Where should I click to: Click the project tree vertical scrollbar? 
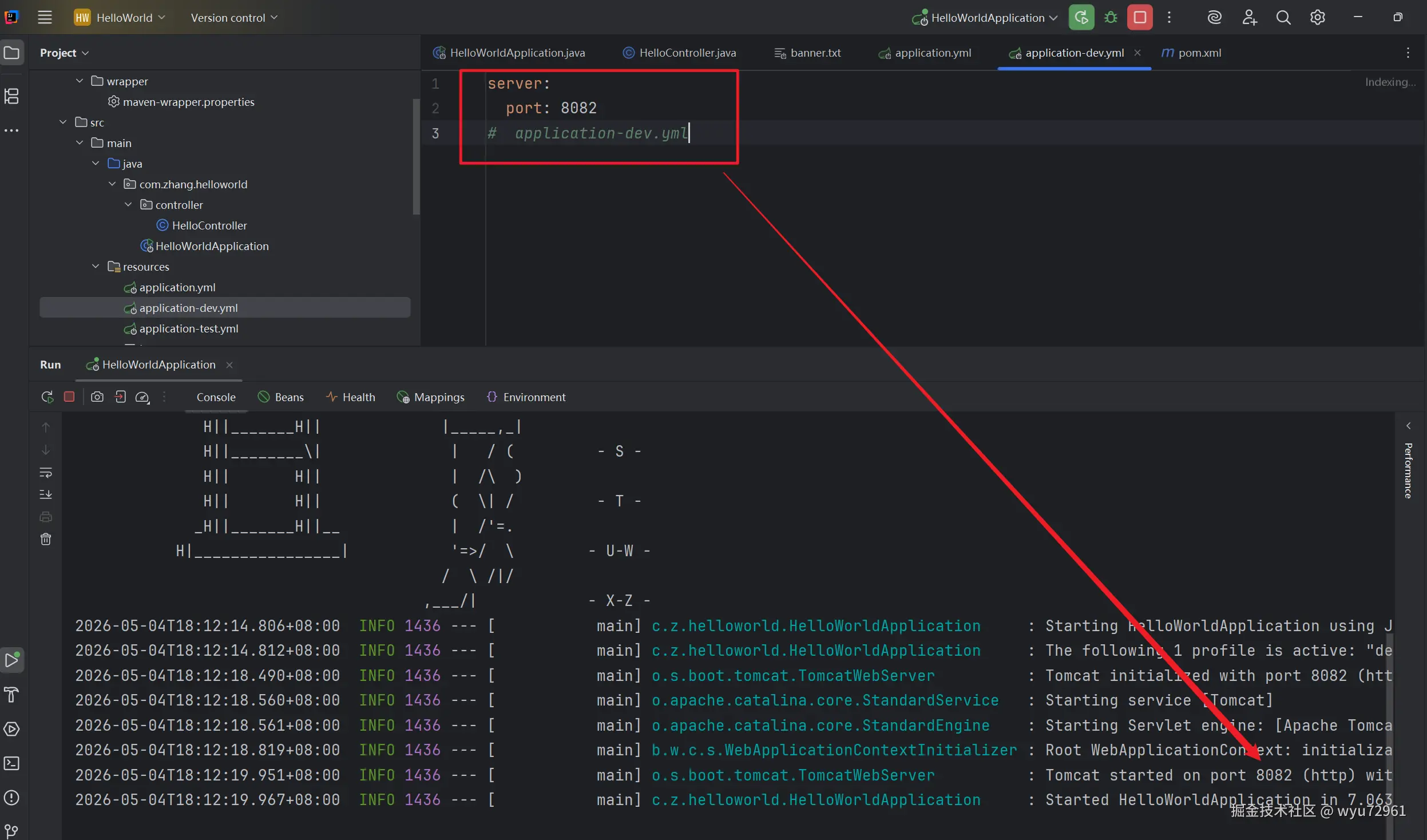[x=416, y=156]
